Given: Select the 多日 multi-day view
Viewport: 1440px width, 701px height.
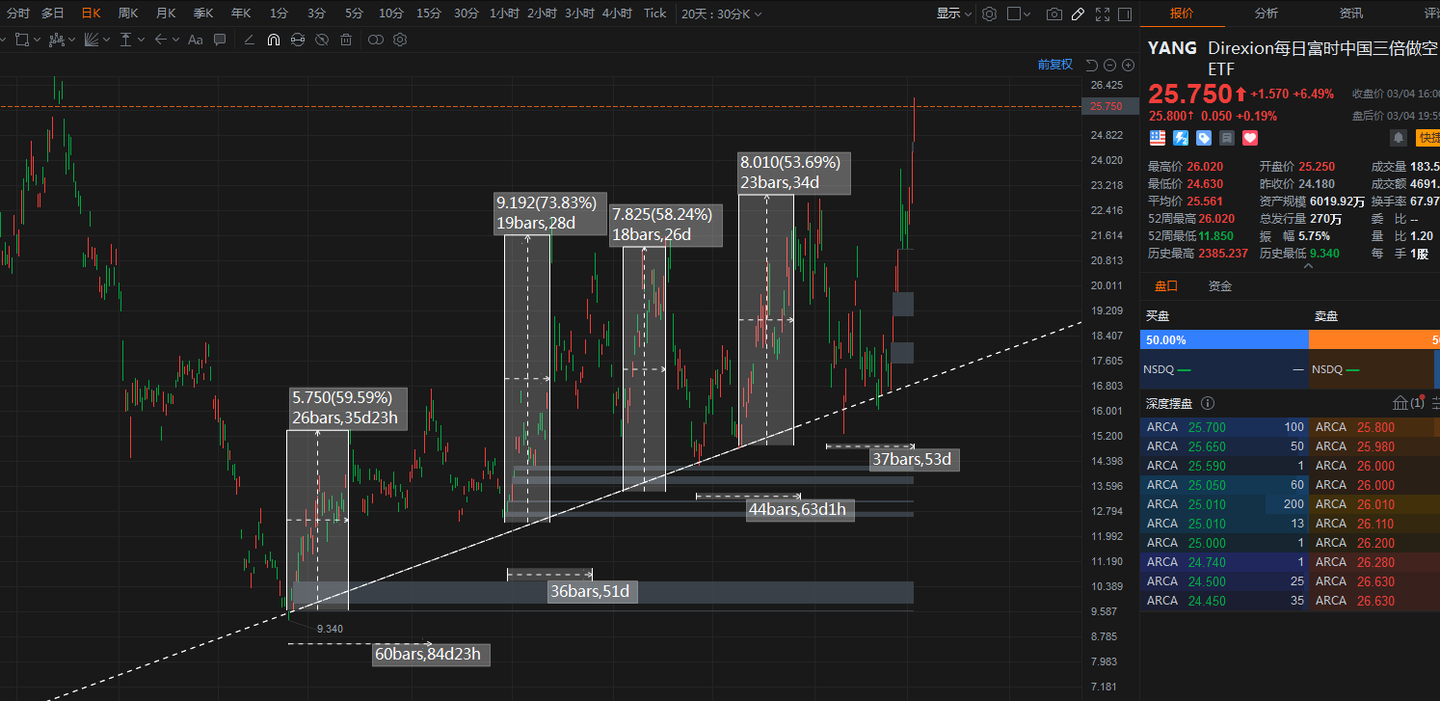Looking at the screenshot, I should 53,14.
